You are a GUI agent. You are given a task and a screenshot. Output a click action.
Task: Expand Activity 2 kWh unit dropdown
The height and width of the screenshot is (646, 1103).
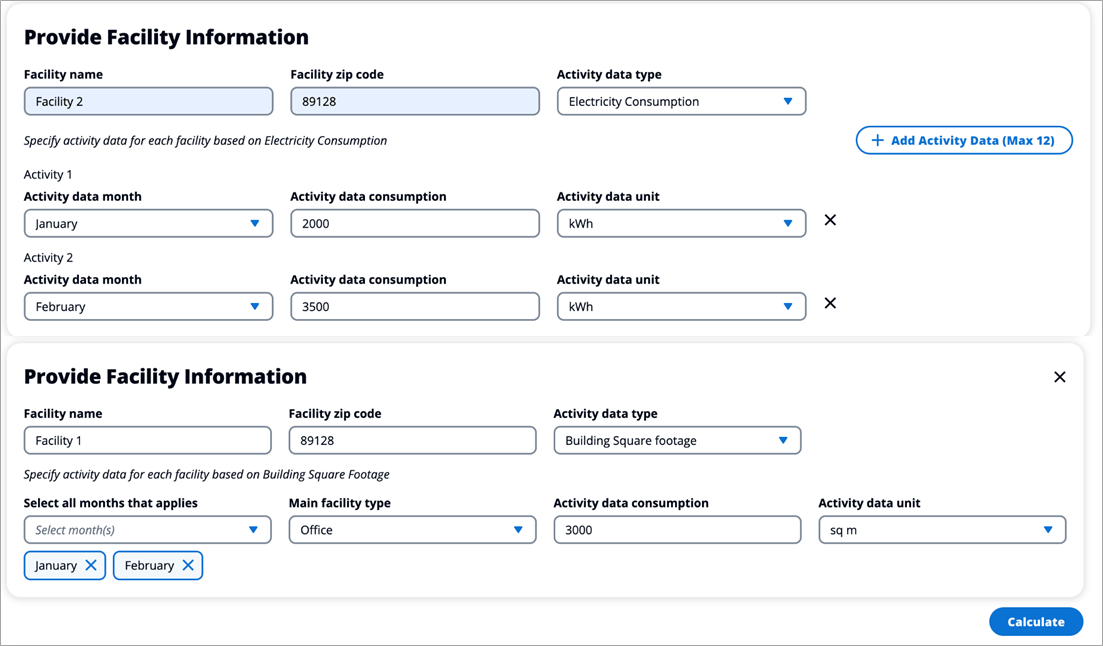point(681,307)
